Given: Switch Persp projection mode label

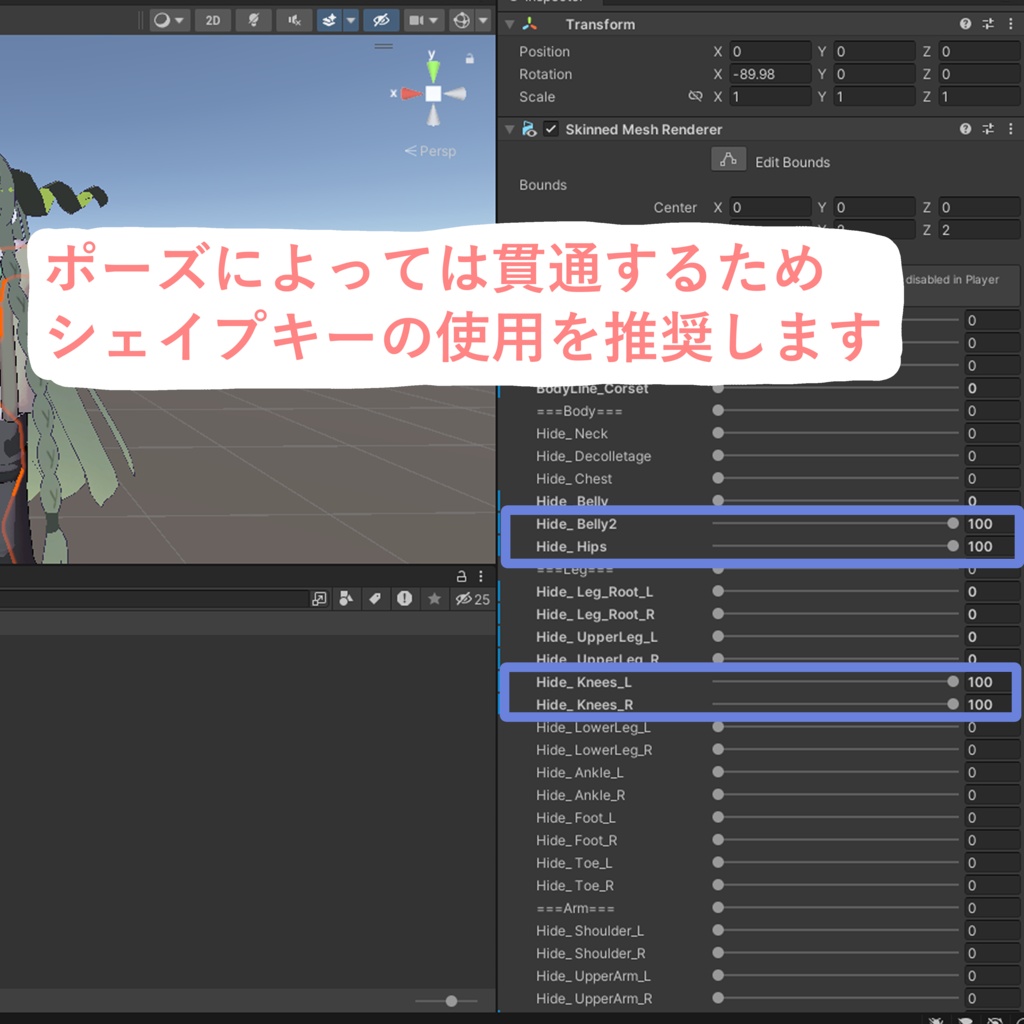Looking at the screenshot, I should pos(430,151).
